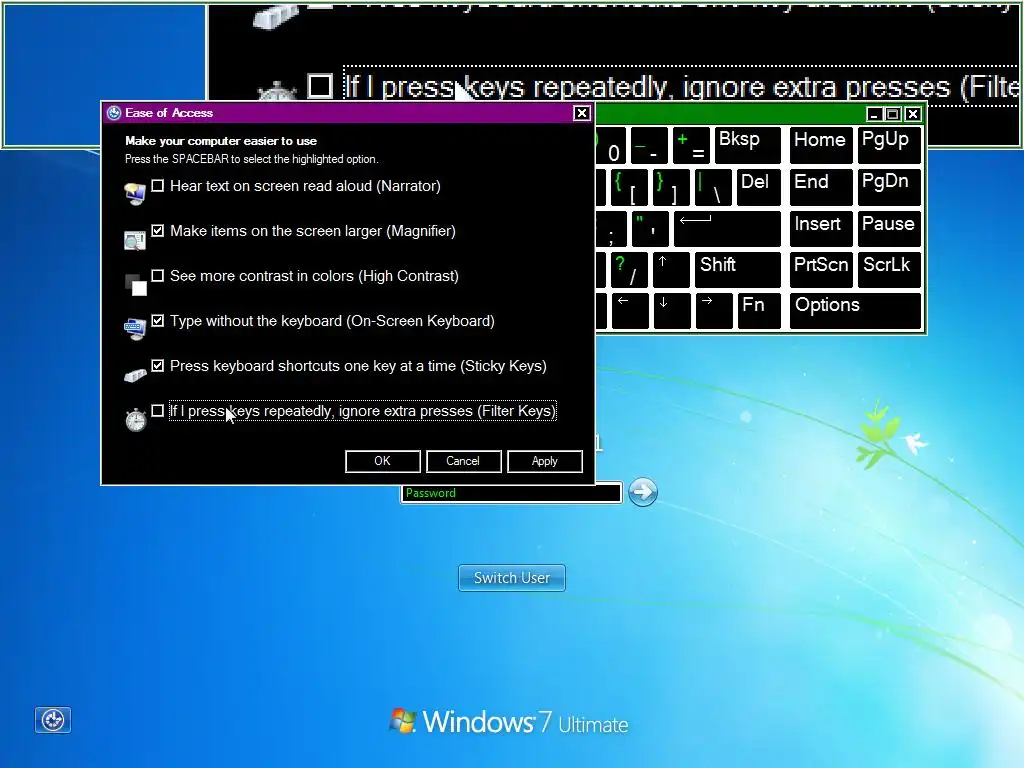Click the Del key on On-Screen Keyboard
This screenshot has height=768, width=1024.
click(x=759, y=187)
